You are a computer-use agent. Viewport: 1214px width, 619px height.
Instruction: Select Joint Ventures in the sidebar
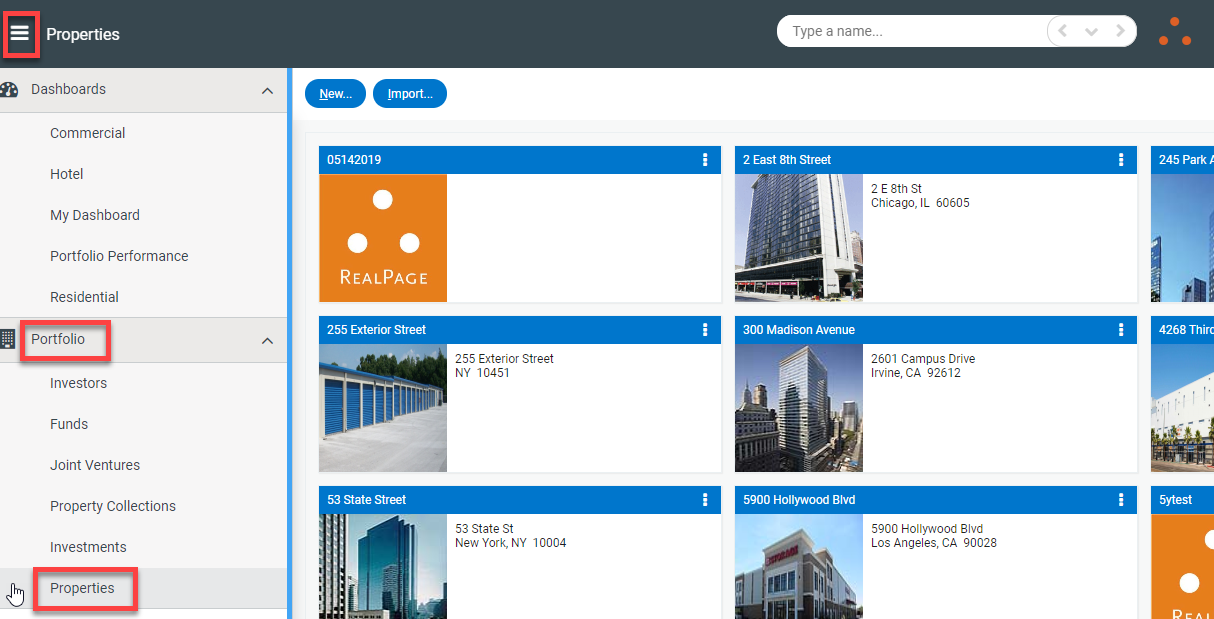coord(95,465)
